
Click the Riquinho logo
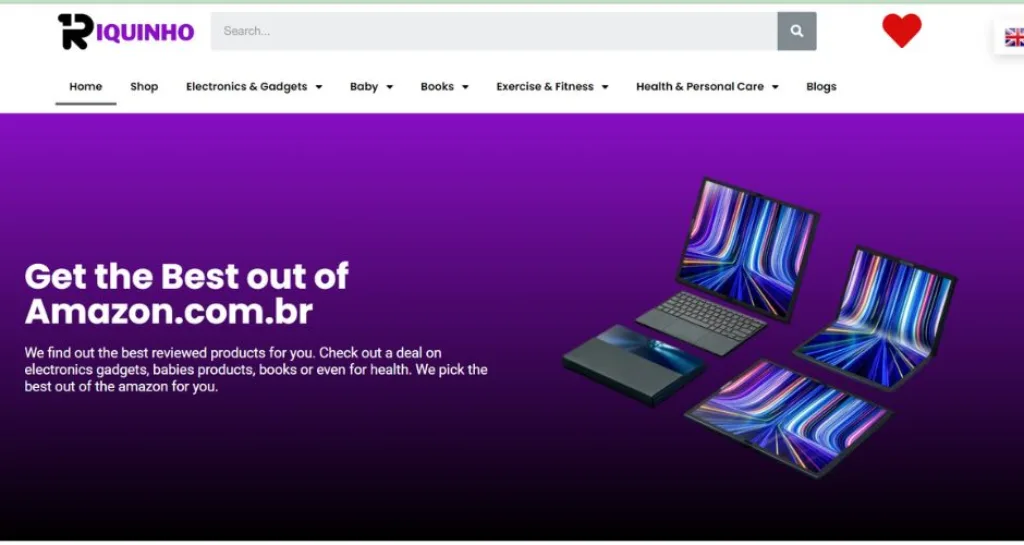pyautogui.click(x=126, y=32)
